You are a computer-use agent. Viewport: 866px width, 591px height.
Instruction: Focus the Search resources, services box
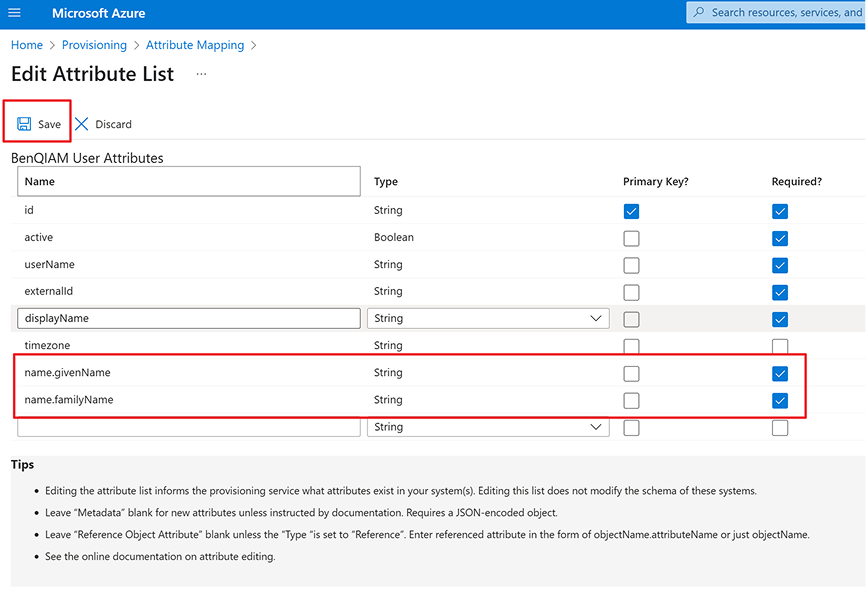(x=785, y=13)
